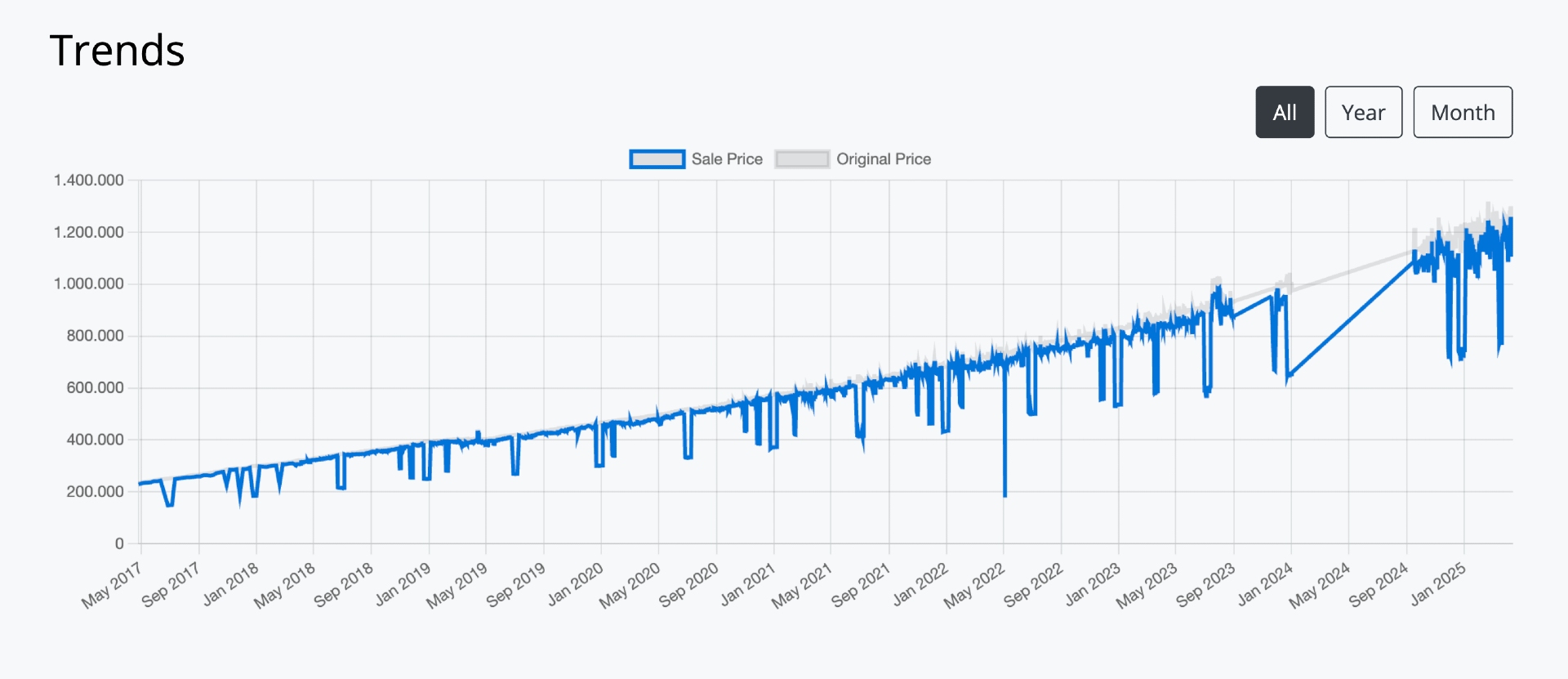Click the Sale Price legend label
This screenshot has width=1568, height=679.
tap(727, 159)
